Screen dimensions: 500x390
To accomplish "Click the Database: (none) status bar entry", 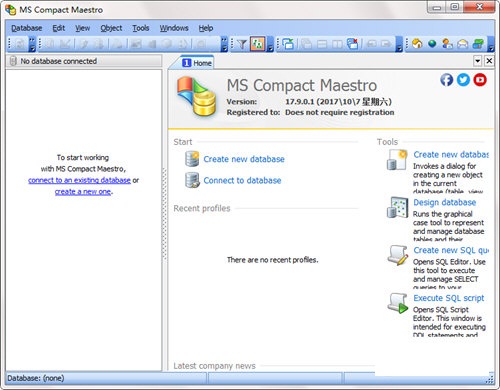I will (36, 378).
